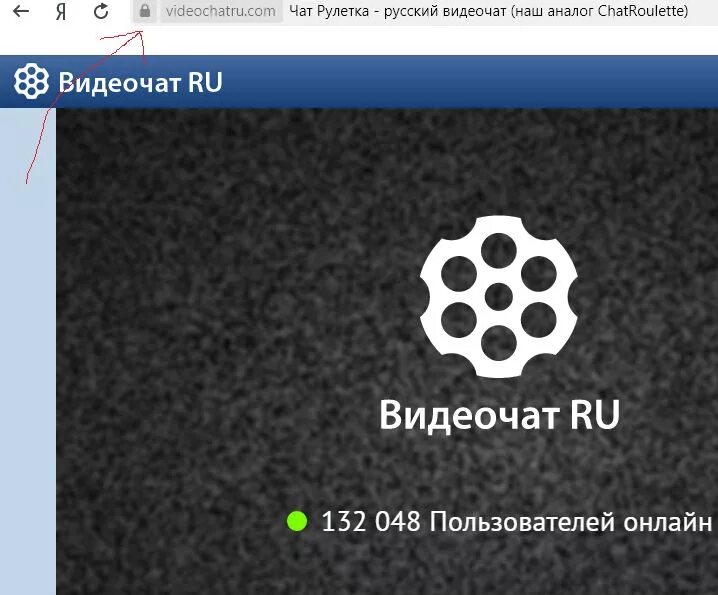Click the large revolver cylinder logo
The width and height of the screenshot is (718, 595).
point(499,297)
